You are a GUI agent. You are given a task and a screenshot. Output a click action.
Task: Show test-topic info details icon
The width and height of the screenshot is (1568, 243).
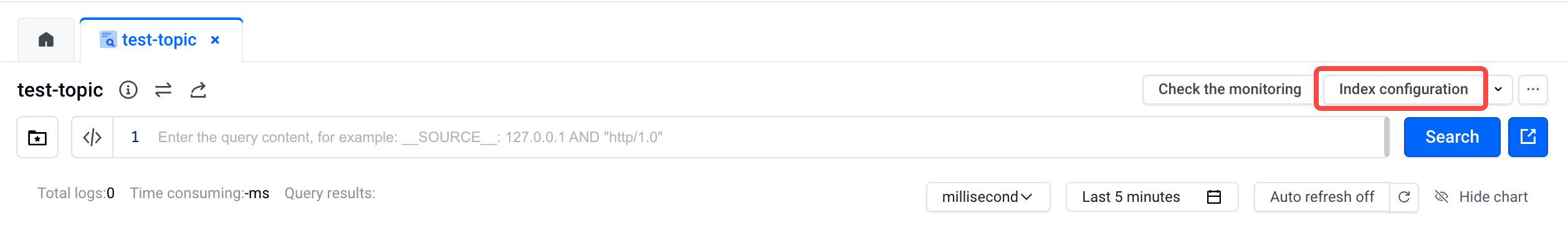click(128, 90)
